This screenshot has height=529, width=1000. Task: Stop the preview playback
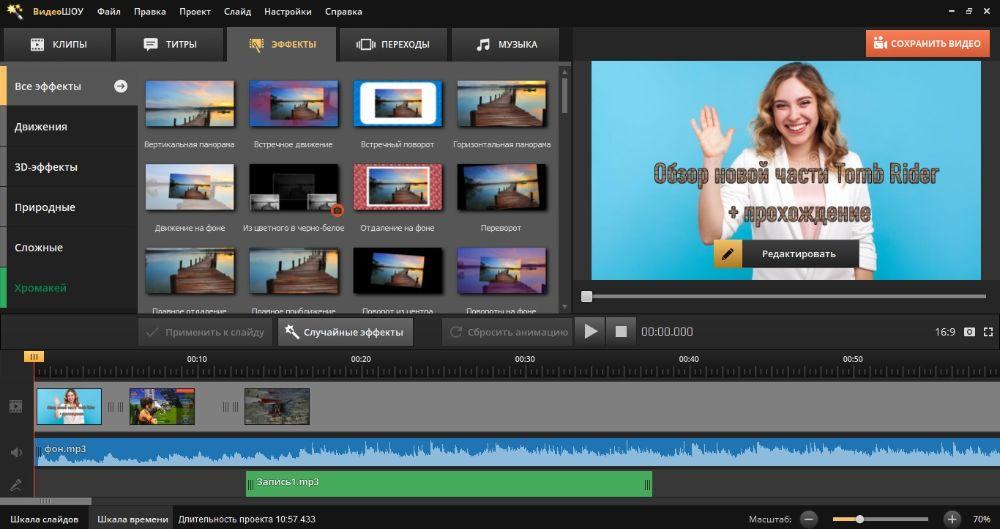(621, 332)
